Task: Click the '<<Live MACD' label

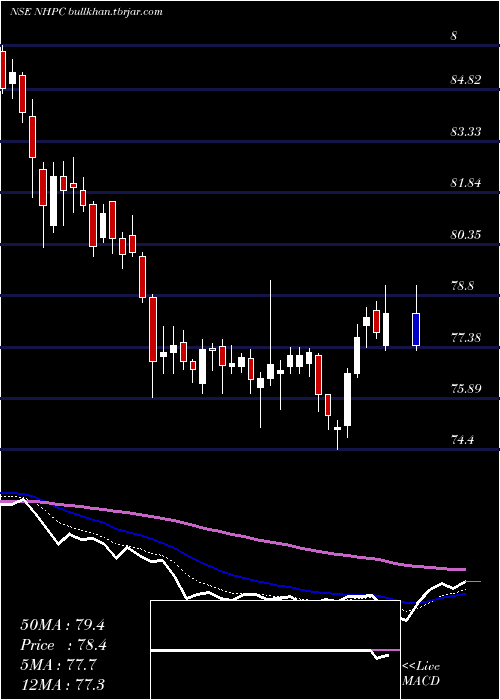Action: [421, 673]
